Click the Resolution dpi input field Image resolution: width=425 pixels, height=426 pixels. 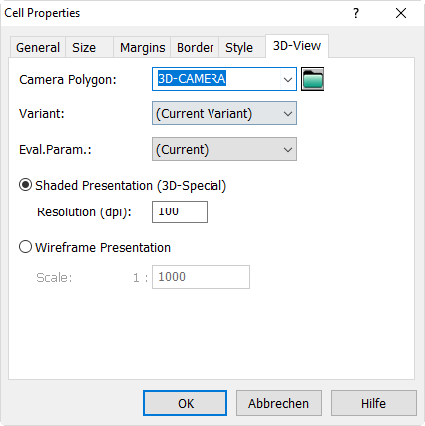(x=180, y=212)
